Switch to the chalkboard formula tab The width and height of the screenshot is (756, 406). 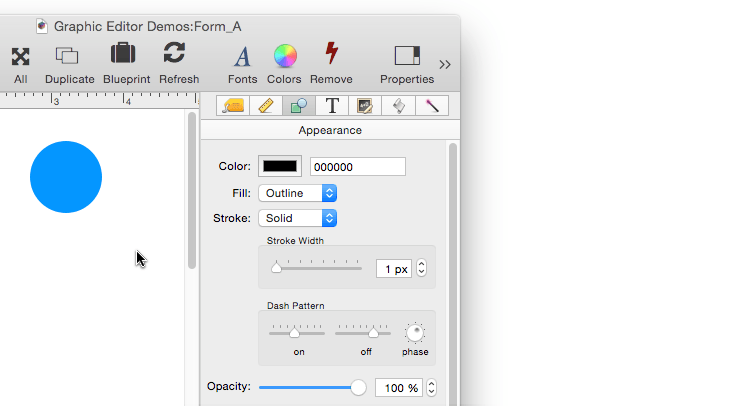364,106
